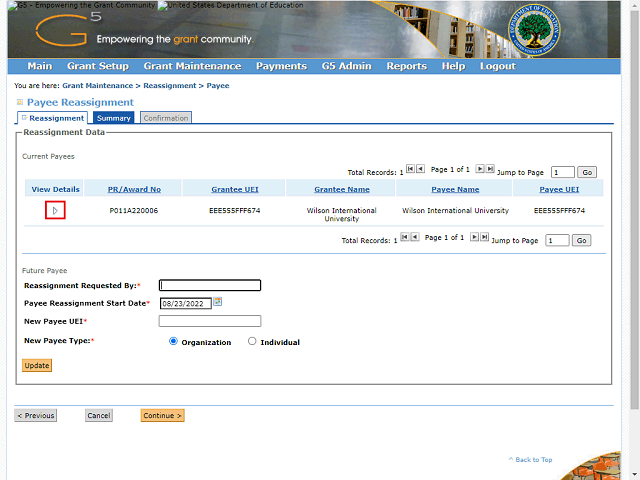Image resolution: width=640 pixels, height=480 pixels.
Task: Sort by Payee Name column
Action: 455,189
